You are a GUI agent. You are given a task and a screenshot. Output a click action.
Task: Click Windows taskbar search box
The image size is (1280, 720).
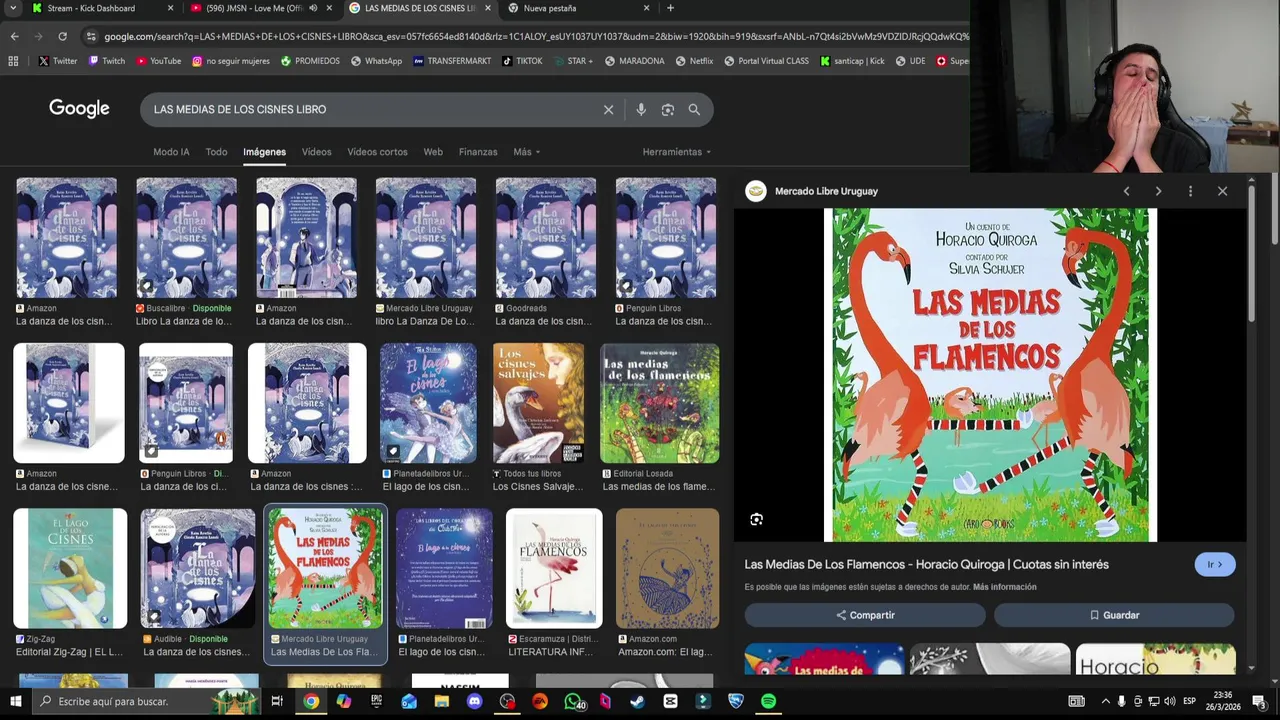[x=145, y=701]
